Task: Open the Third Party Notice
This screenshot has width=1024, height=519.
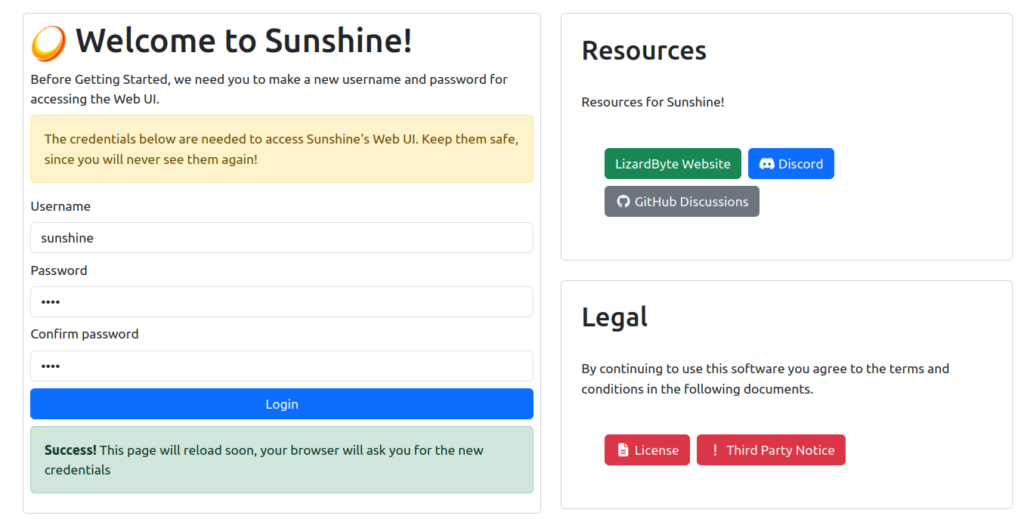Action: 771,450
